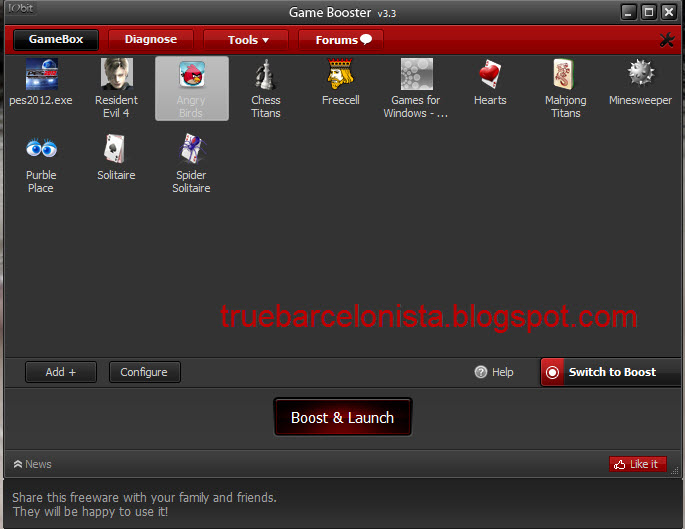Close the Game Booster window

669,12
